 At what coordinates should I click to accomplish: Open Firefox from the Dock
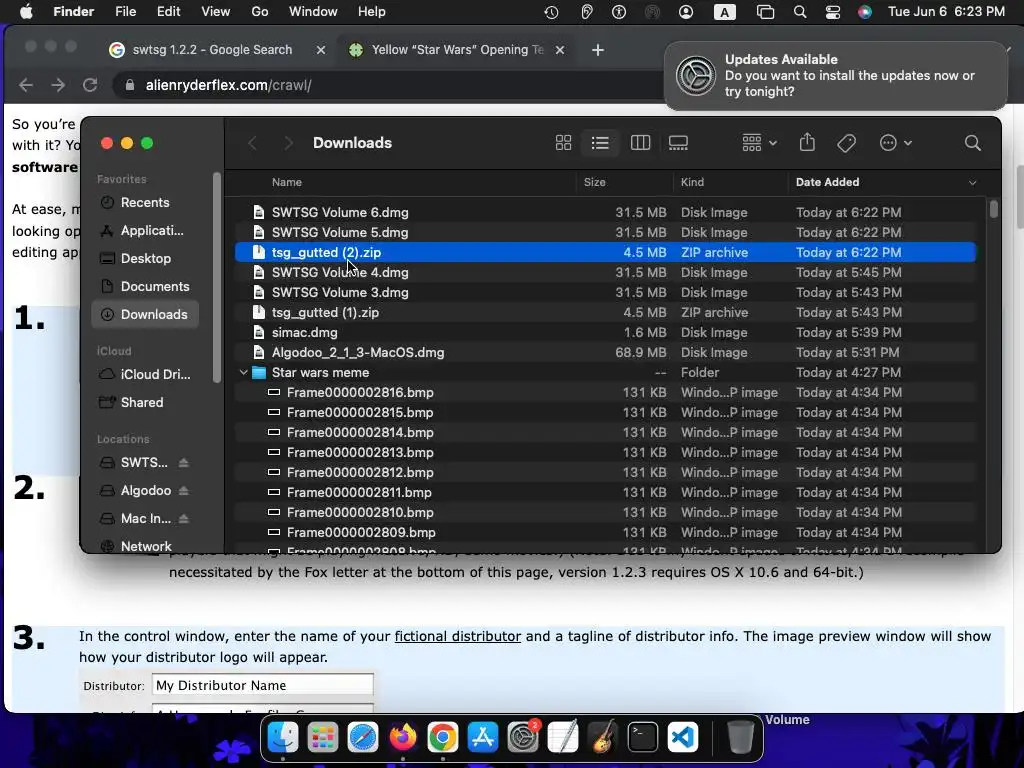tap(403, 737)
